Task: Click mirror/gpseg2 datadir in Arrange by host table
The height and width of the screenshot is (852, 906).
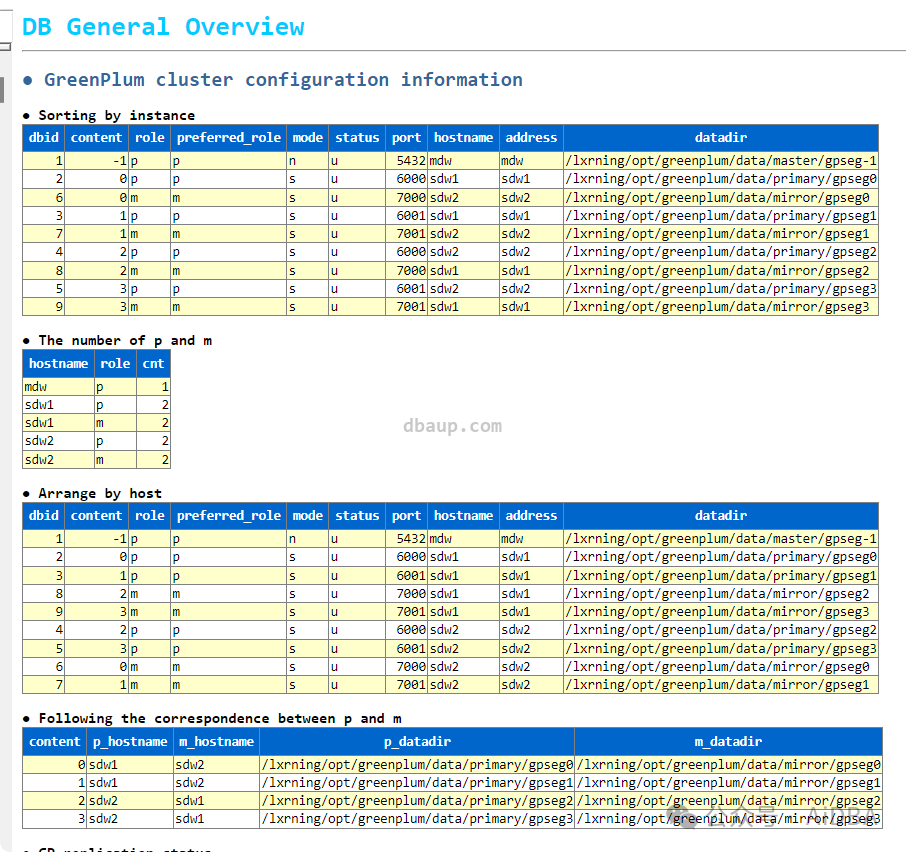Action: point(721,594)
